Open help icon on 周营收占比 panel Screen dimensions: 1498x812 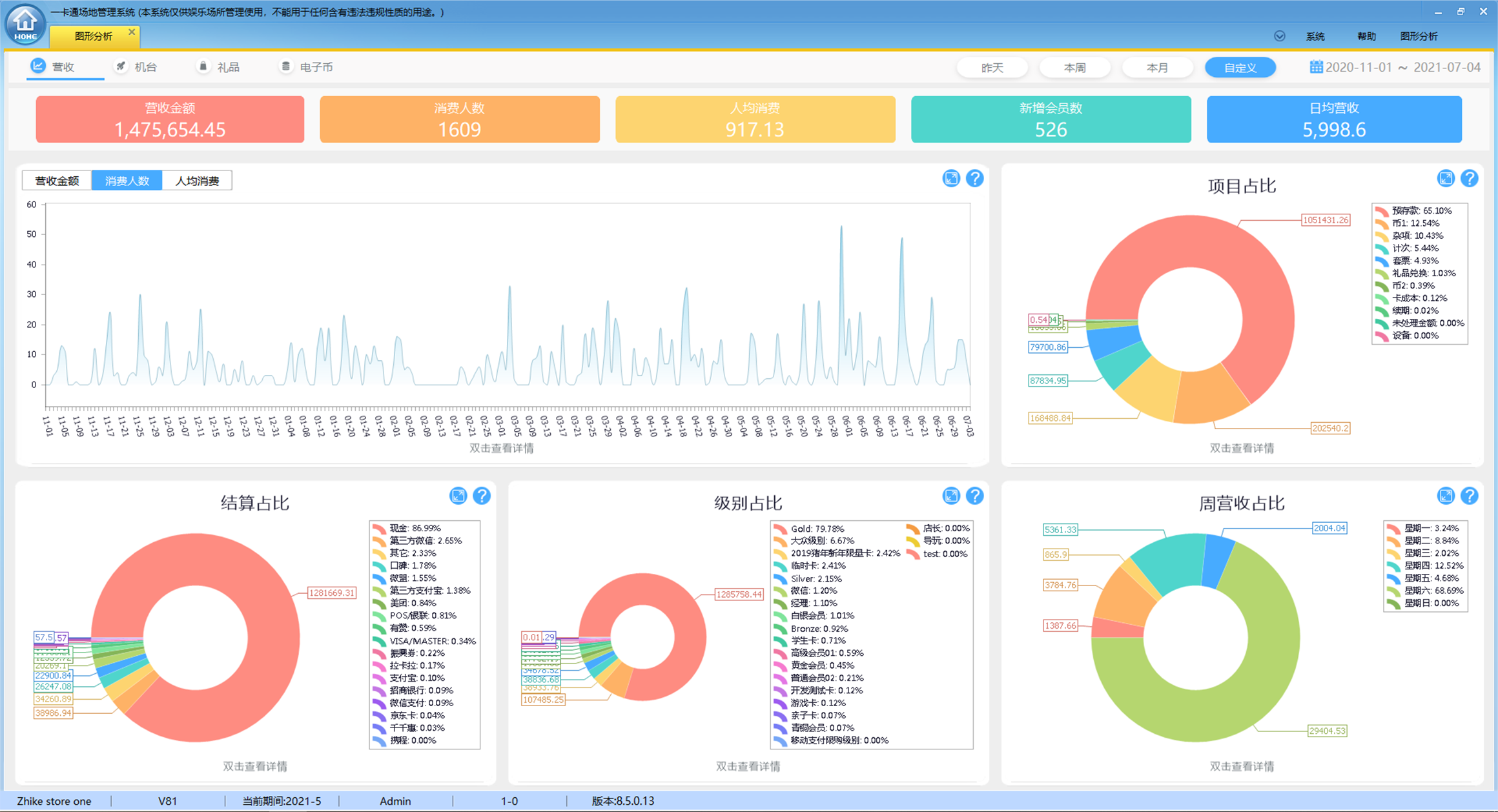tap(1470, 496)
